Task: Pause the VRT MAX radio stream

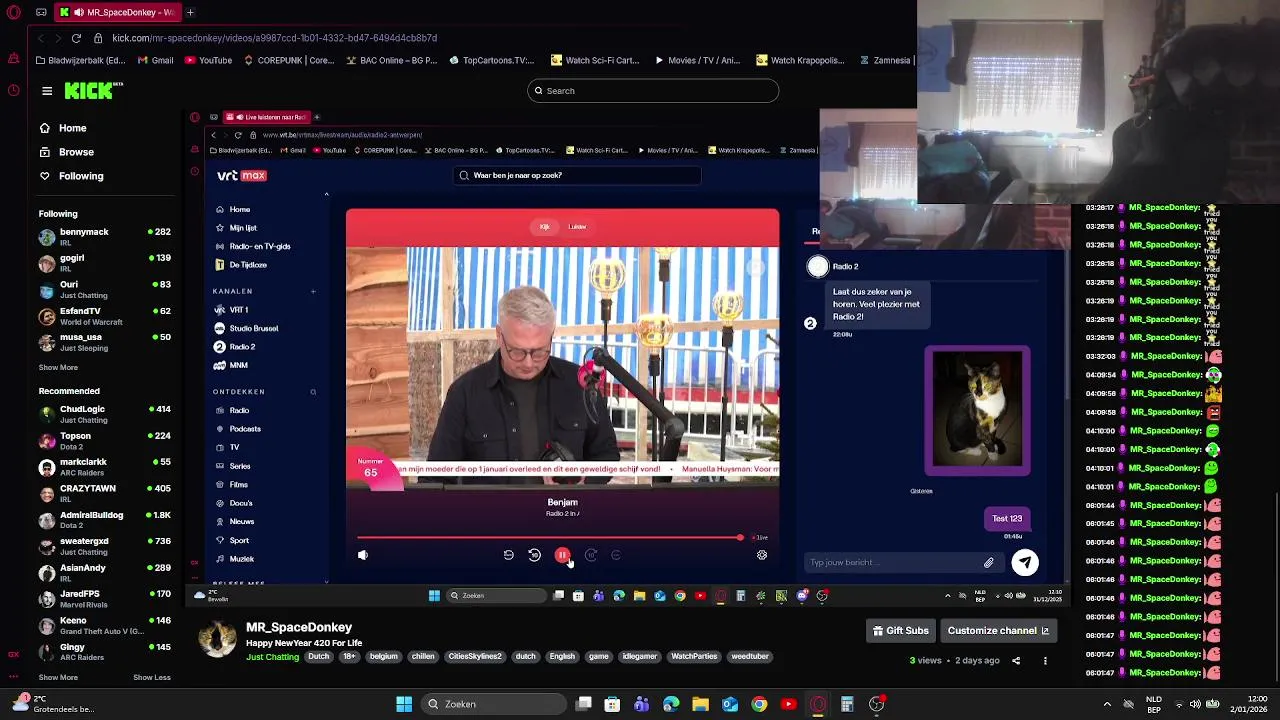Action: coord(562,555)
